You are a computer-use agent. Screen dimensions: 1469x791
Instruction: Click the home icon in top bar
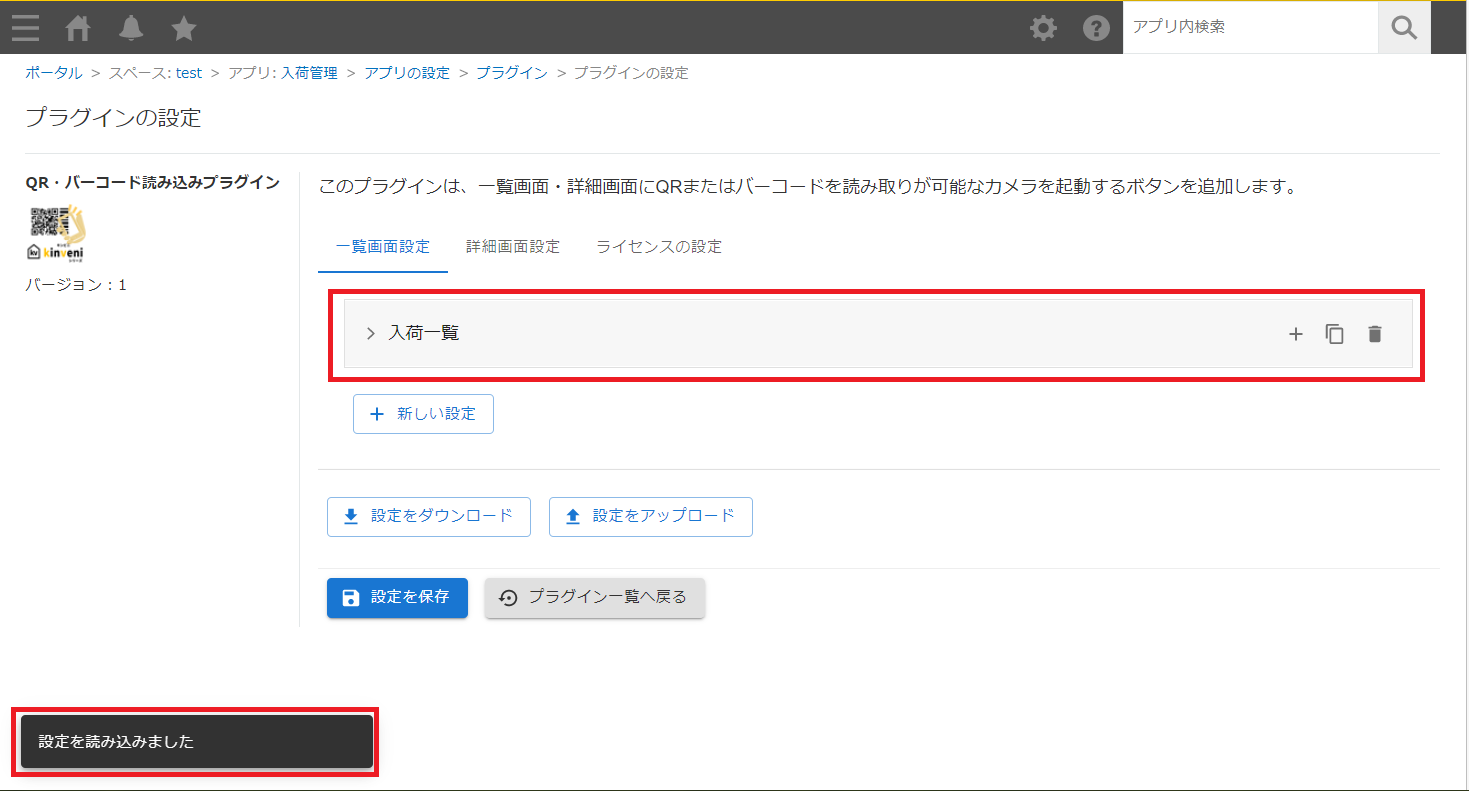(78, 28)
